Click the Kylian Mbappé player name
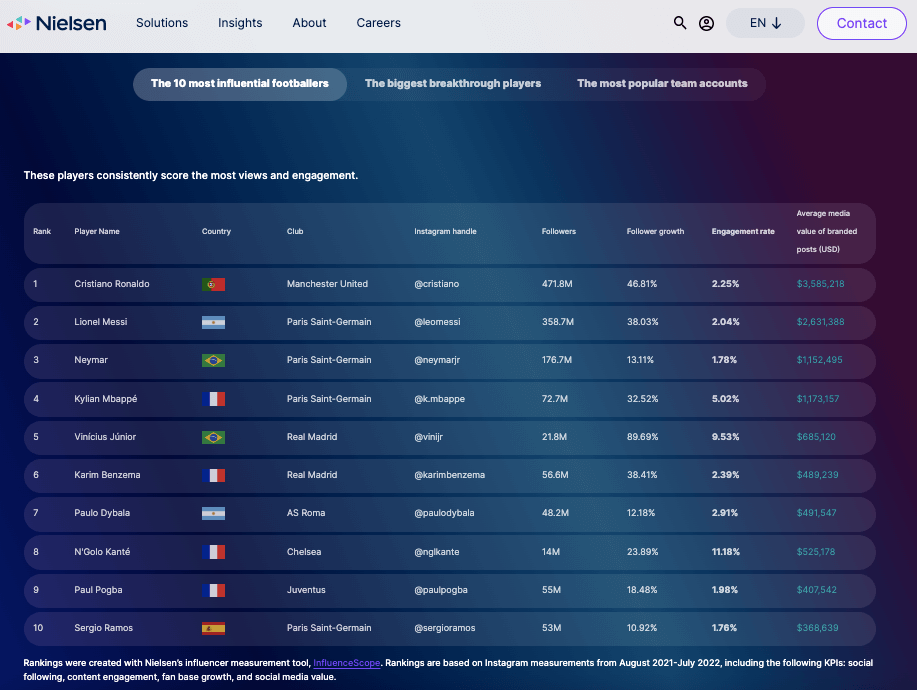Screen dimensions: 917x690 106,399
